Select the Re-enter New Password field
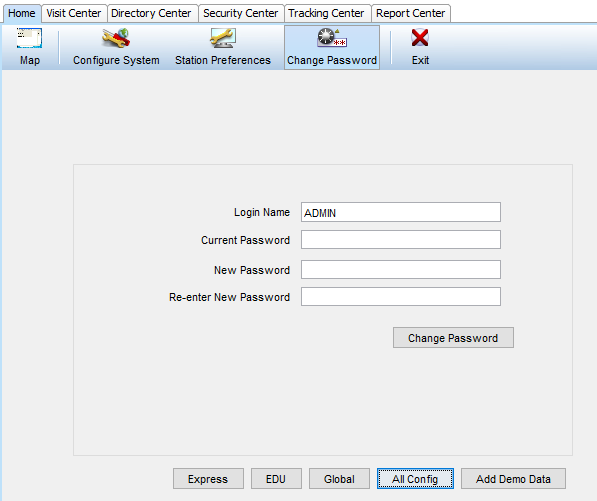The width and height of the screenshot is (597, 501). point(401,297)
